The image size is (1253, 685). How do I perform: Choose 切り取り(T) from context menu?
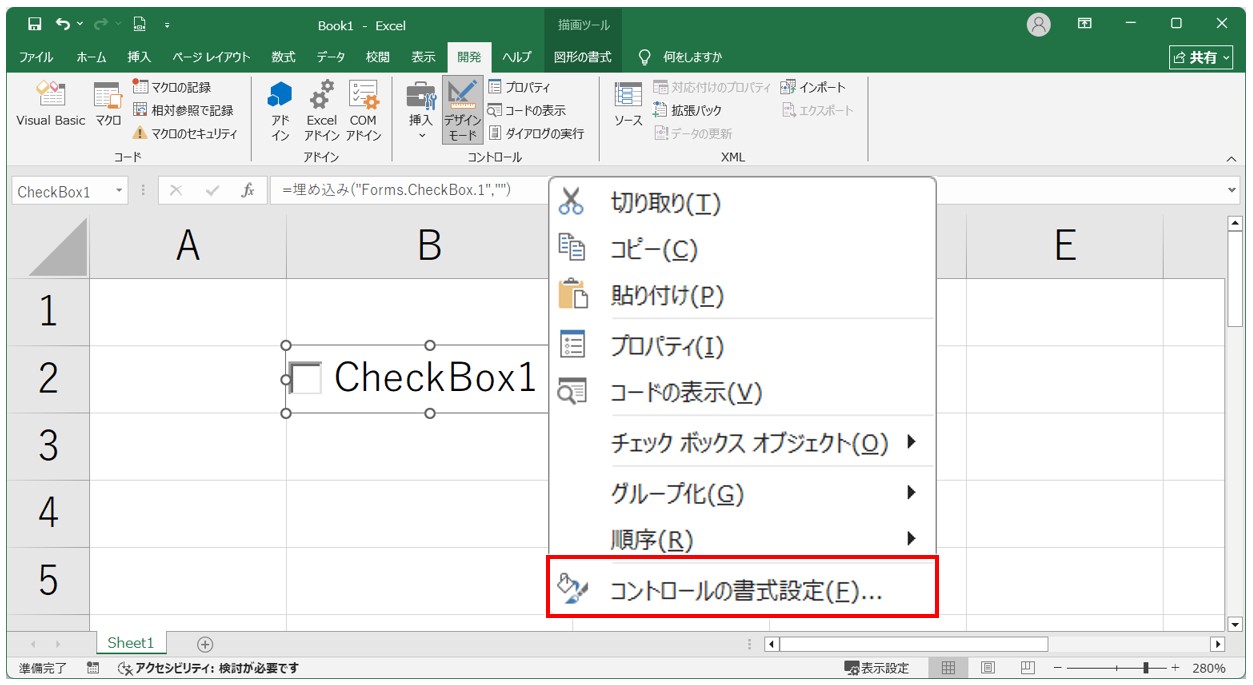(742, 203)
